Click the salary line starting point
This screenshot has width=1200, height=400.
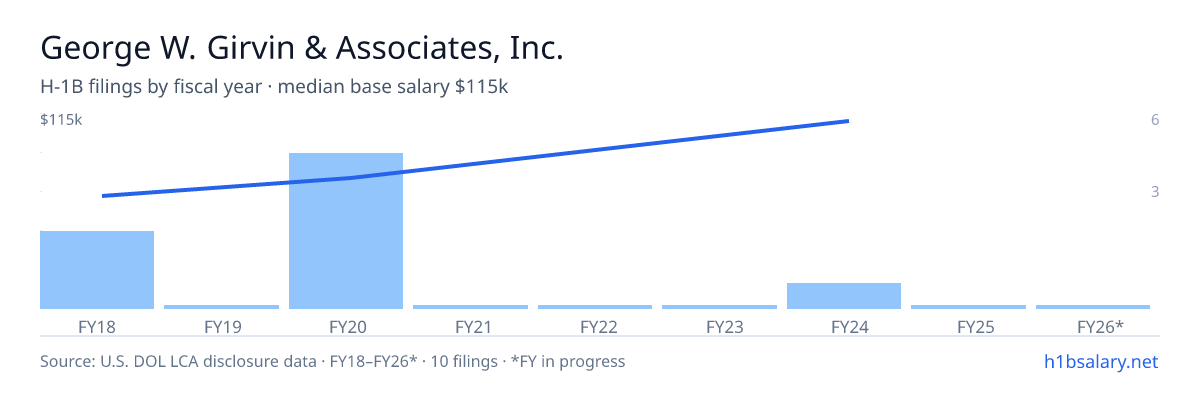[x=104, y=196]
